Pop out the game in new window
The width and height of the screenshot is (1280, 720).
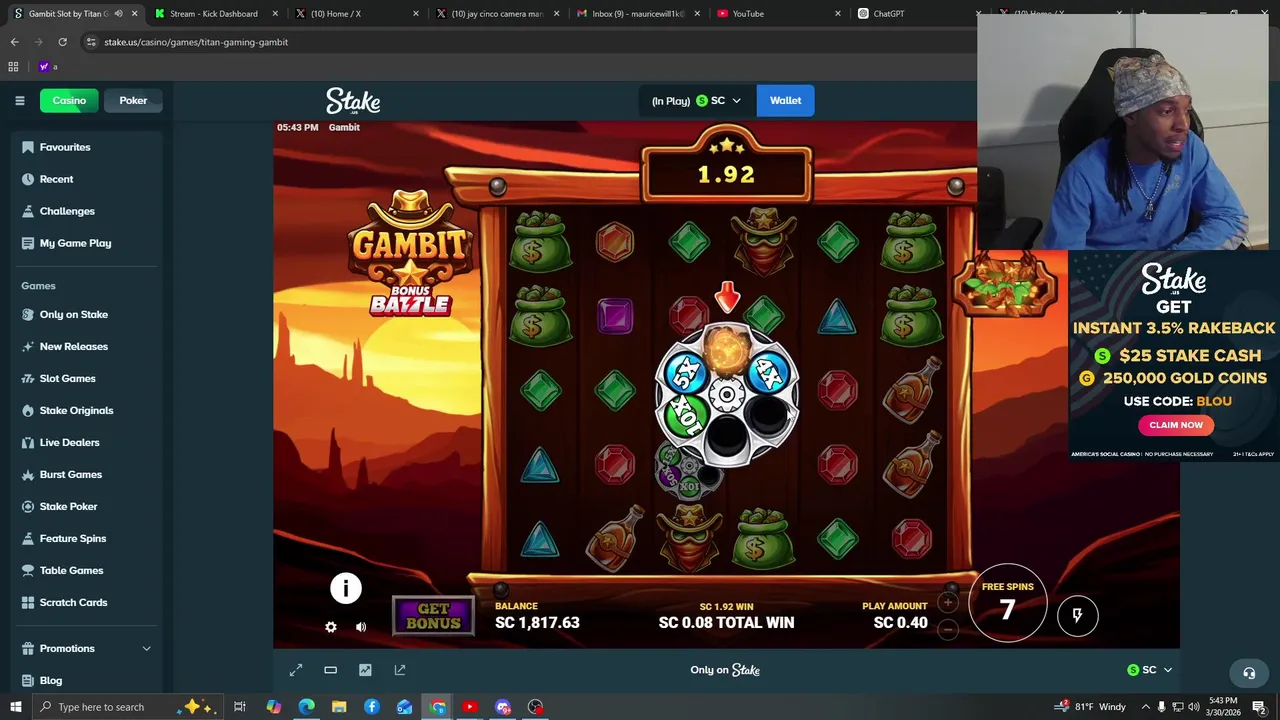pyautogui.click(x=400, y=670)
